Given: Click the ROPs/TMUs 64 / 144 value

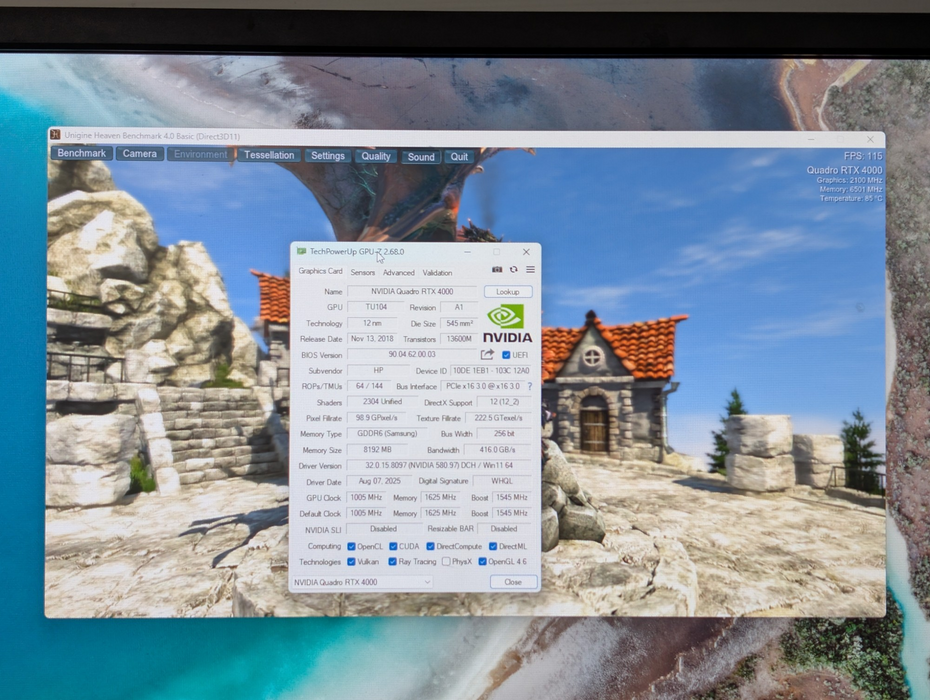Looking at the screenshot, I should point(369,386).
